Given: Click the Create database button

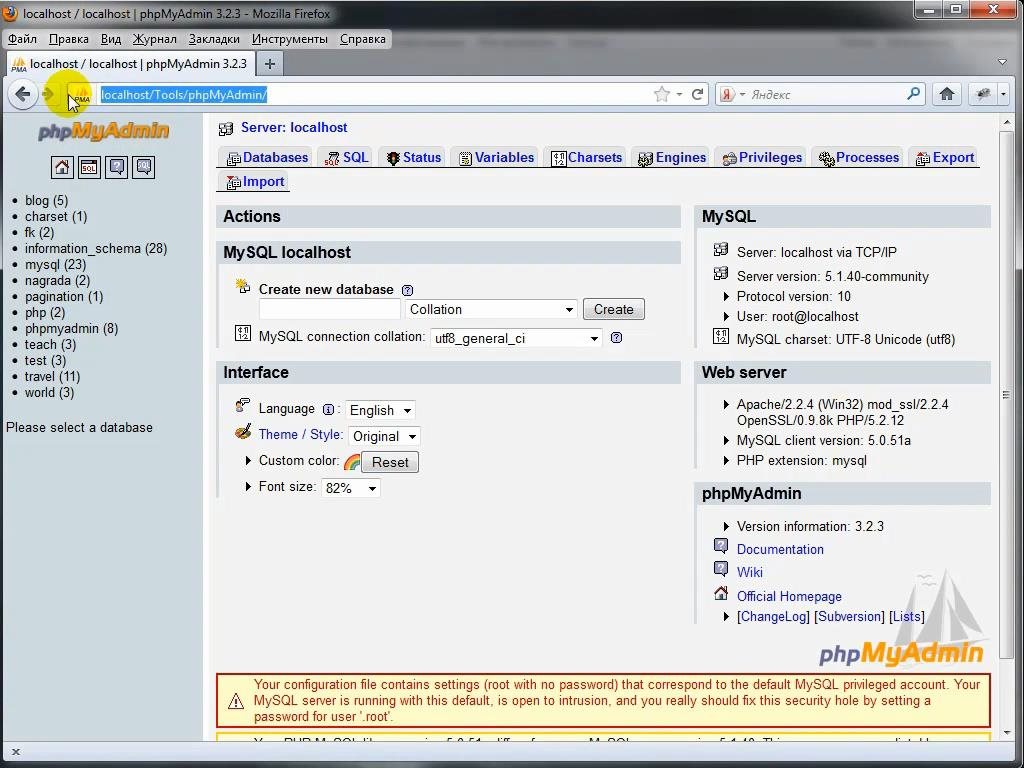Looking at the screenshot, I should coord(614,310).
